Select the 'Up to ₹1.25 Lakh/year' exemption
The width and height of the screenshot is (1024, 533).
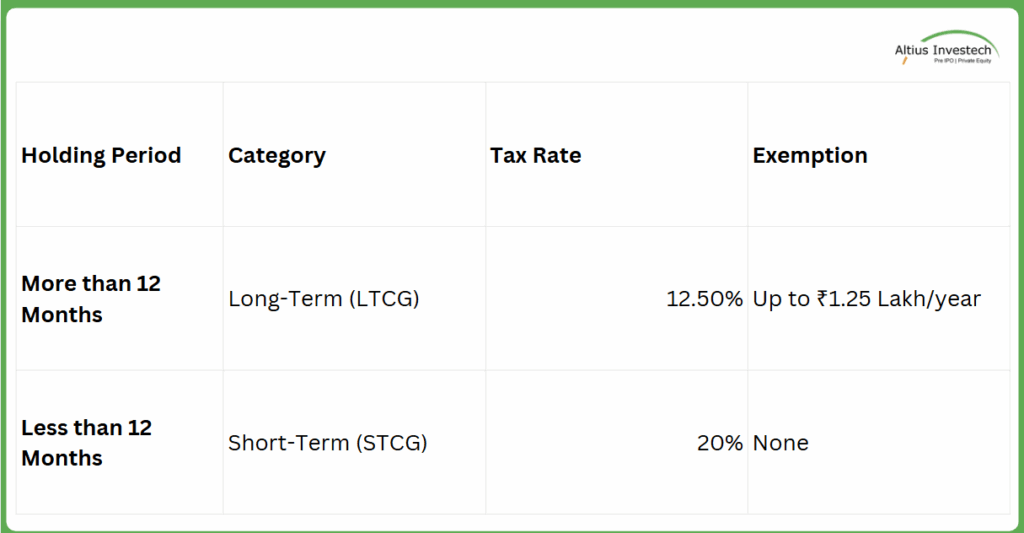[x=867, y=299]
